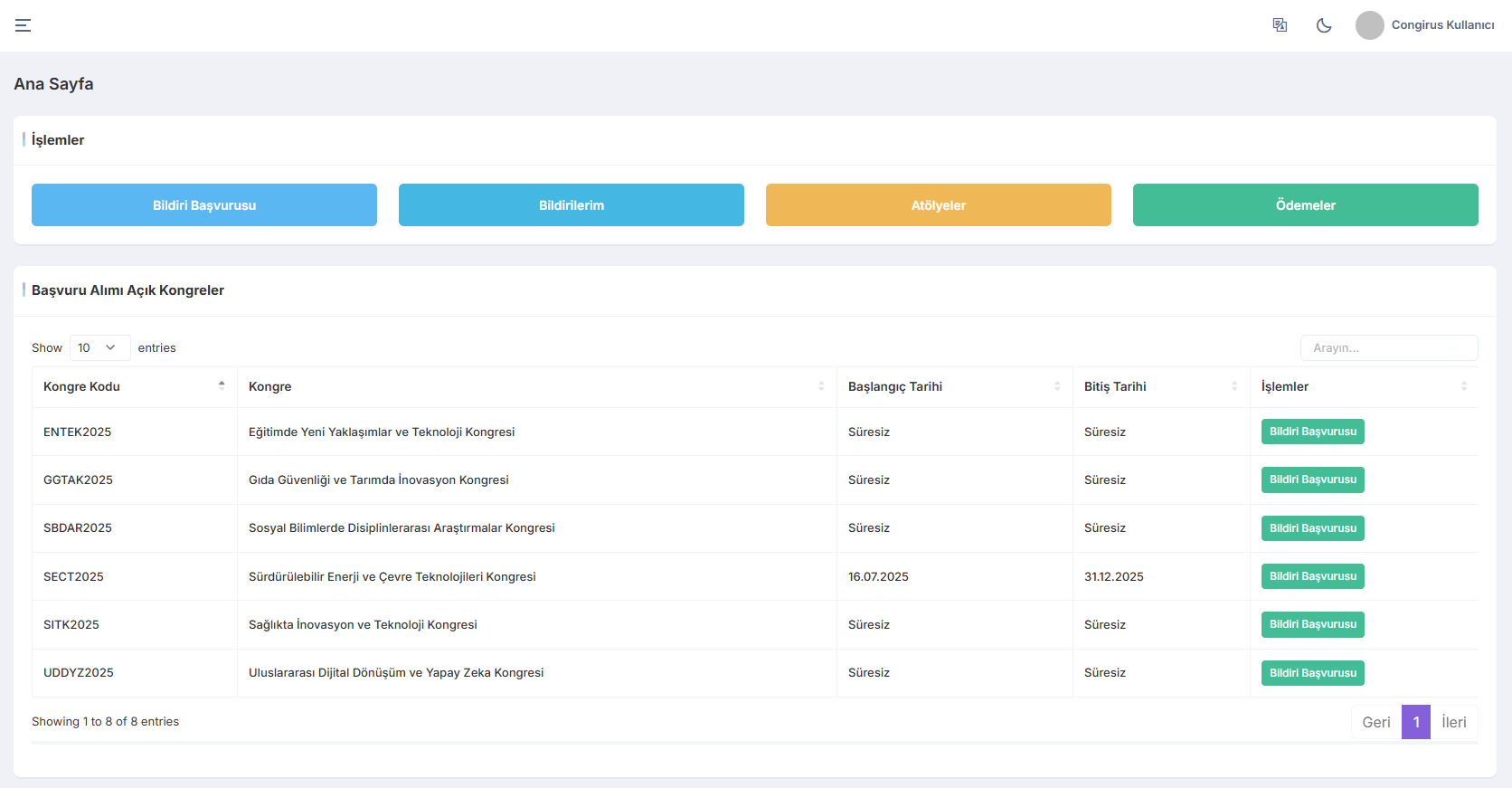The height and width of the screenshot is (788, 1512).
Task: Sort by Bitiş Tarihi column
Action: (1233, 386)
